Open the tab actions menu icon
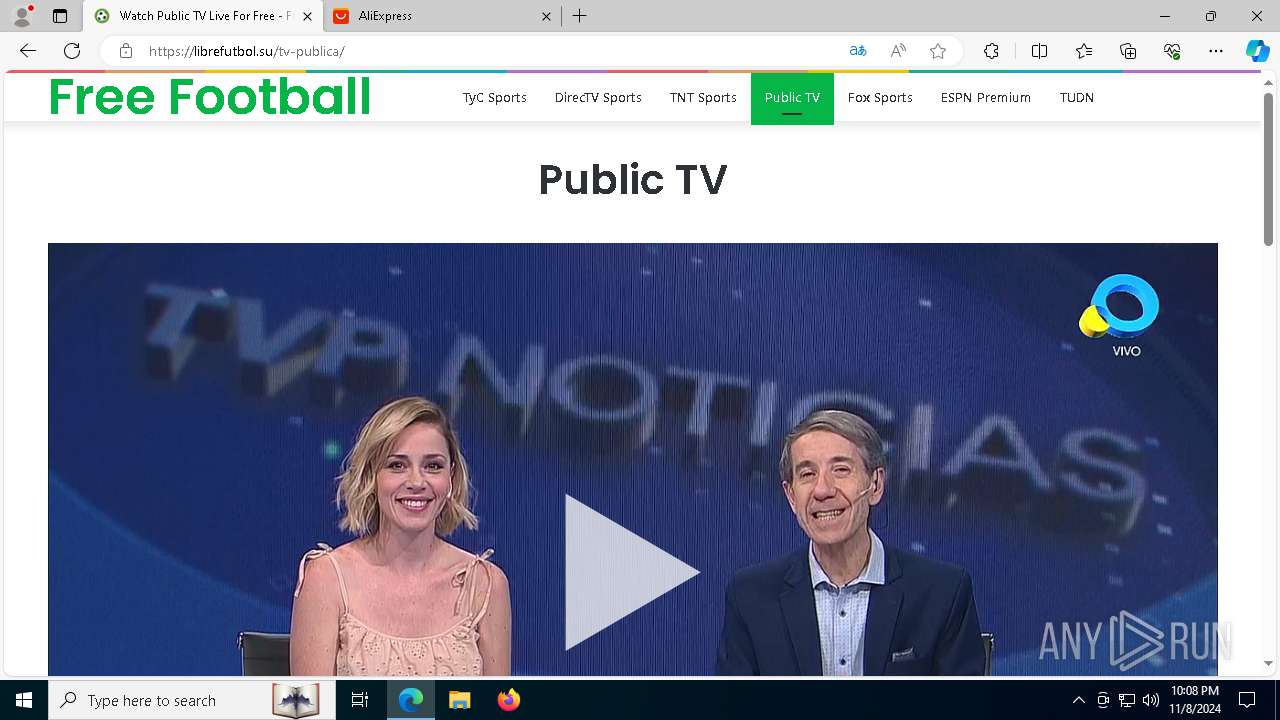The width and height of the screenshot is (1280, 720). tap(60, 16)
